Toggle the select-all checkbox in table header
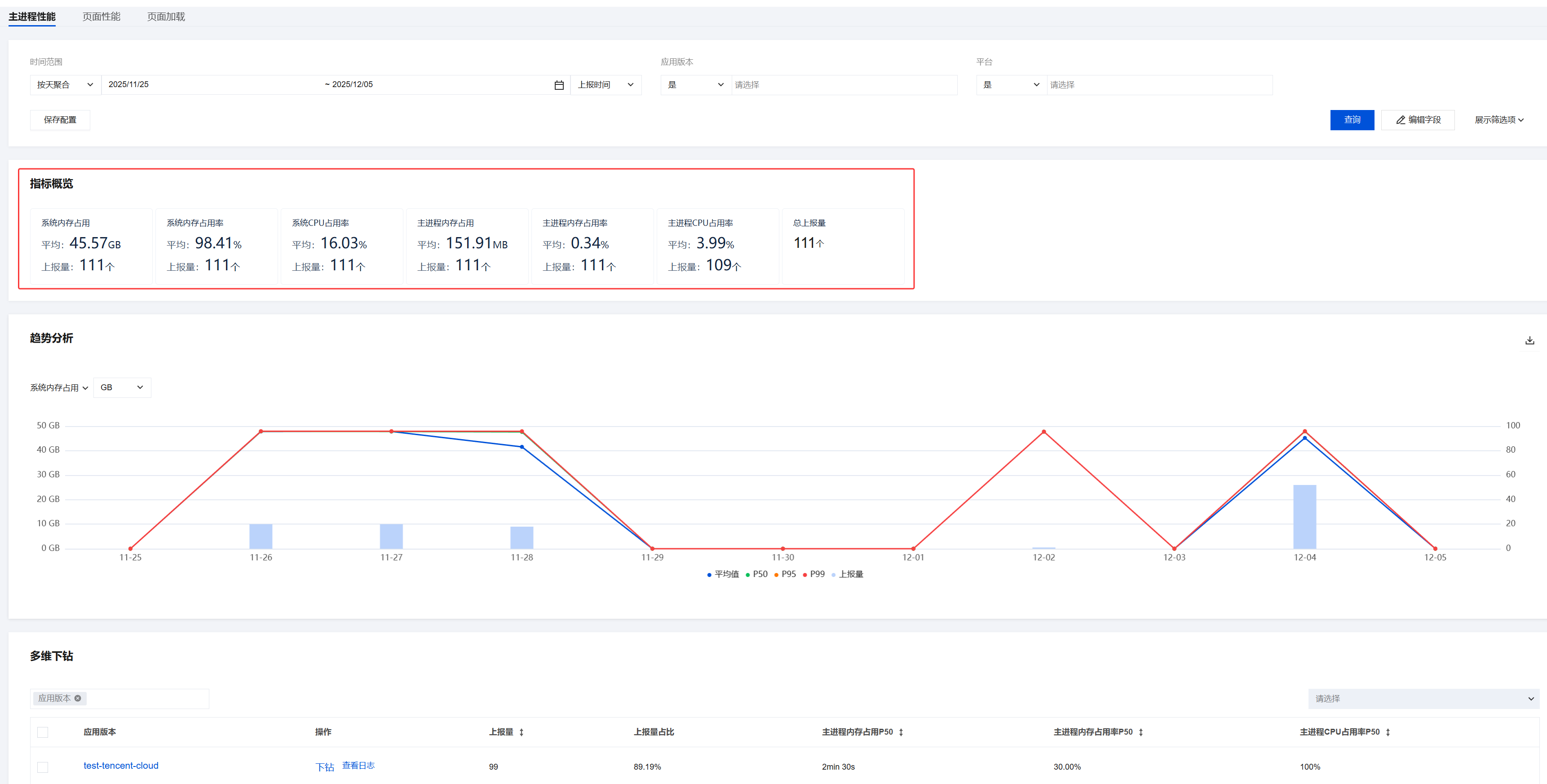1547x784 pixels. 43,732
